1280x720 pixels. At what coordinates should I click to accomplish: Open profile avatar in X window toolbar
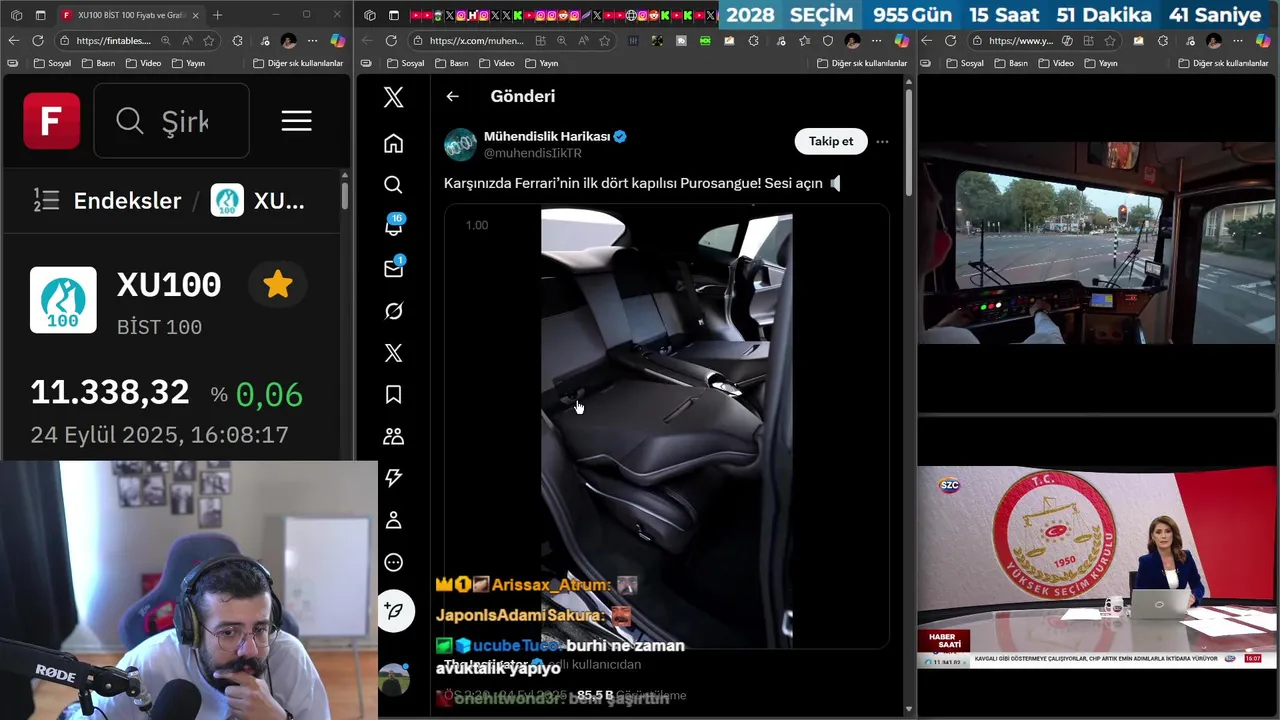tap(852, 41)
